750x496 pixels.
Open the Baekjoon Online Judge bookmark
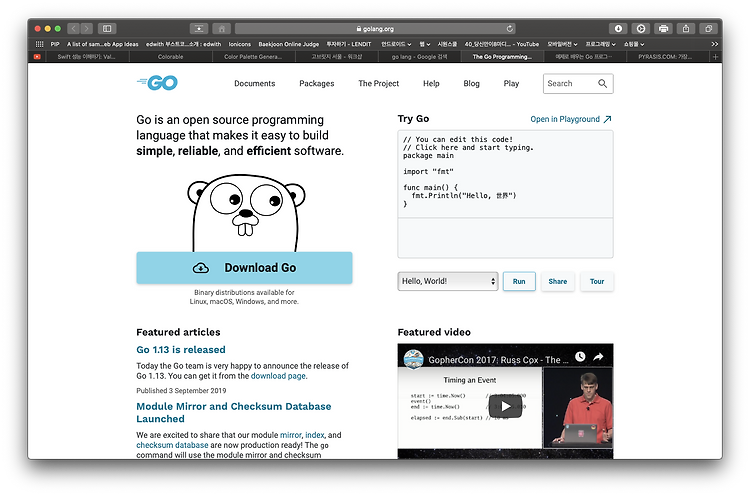click(289, 44)
